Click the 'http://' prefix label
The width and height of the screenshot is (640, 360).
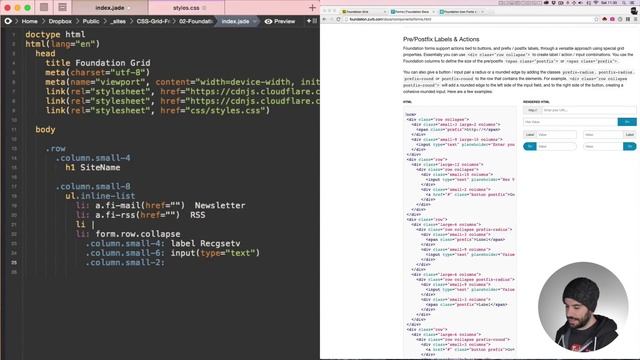tap(532, 110)
